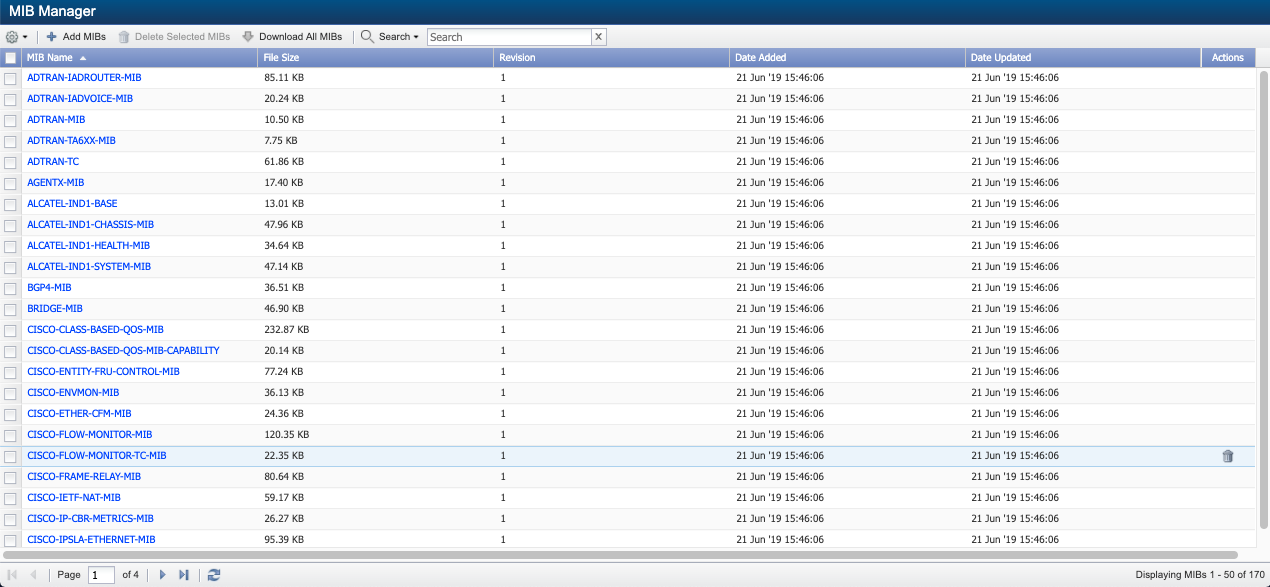Open the CISCO-FRAME-RELAY-MIB link
This screenshot has width=1270, height=587.
coord(84,476)
